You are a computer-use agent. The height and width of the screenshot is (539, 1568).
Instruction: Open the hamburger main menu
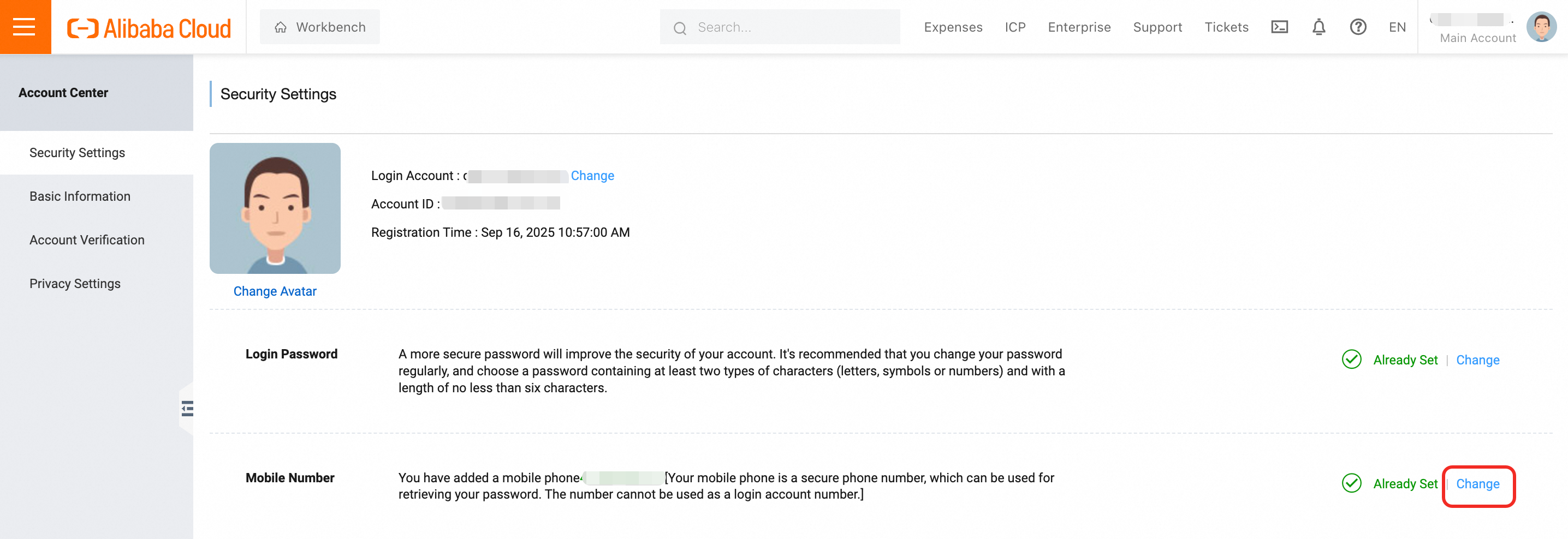pyautogui.click(x=25, y=27)
